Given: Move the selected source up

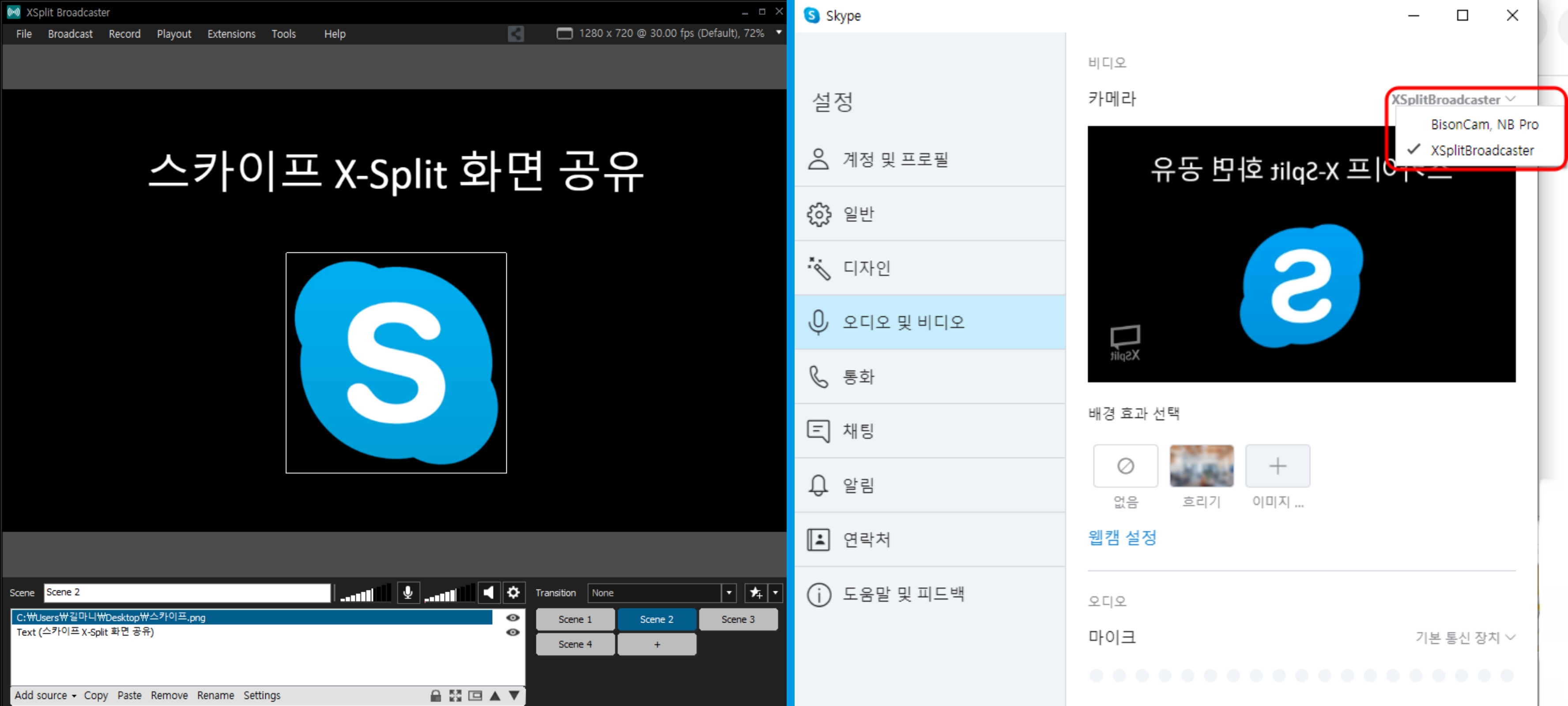Looking at the screenshot, I should click(495, 695).
